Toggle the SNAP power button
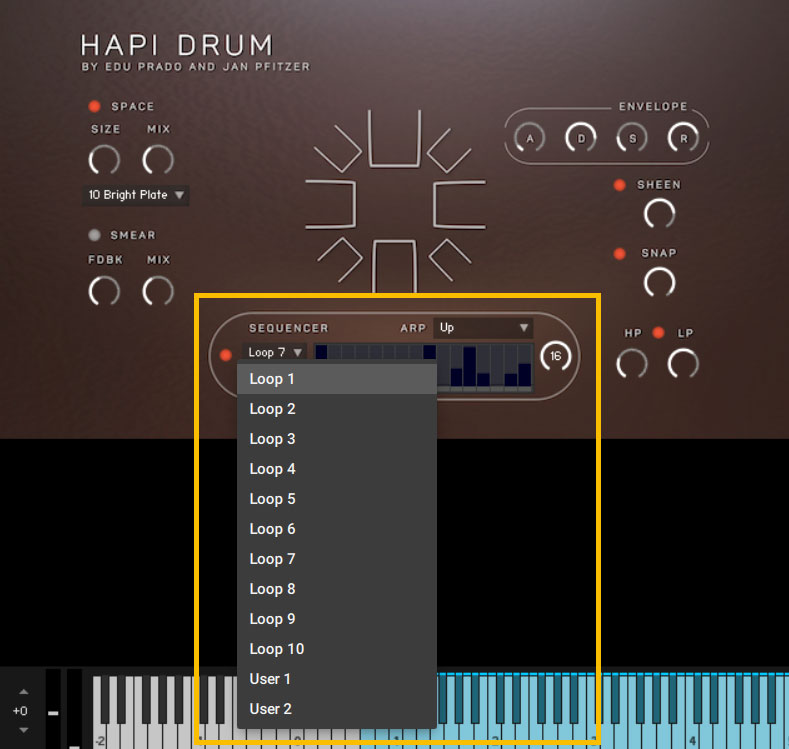Screen dimensions: 789x749 [x=619, y=254]
